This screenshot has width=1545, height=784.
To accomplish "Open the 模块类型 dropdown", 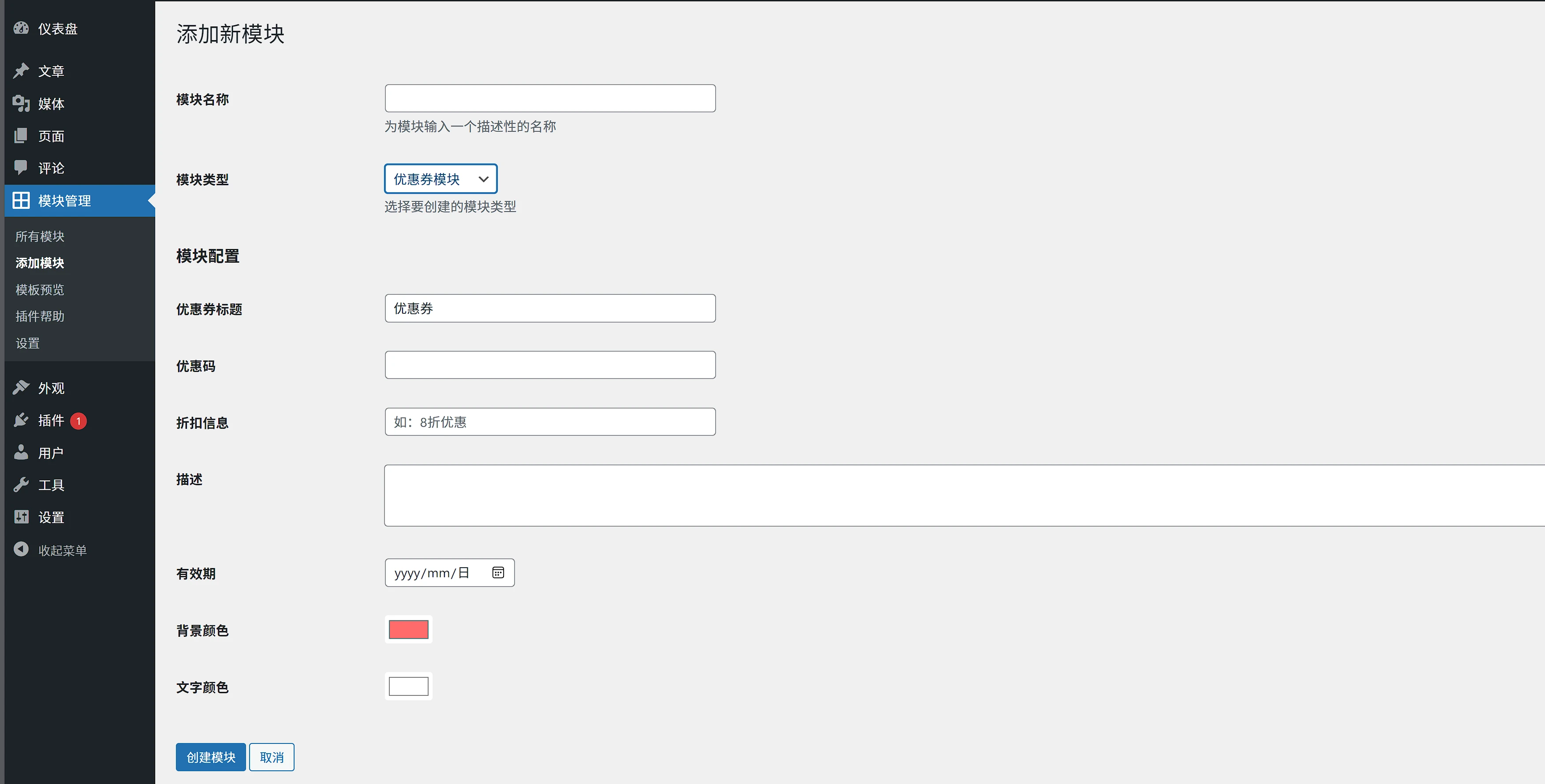I will 441,178.
